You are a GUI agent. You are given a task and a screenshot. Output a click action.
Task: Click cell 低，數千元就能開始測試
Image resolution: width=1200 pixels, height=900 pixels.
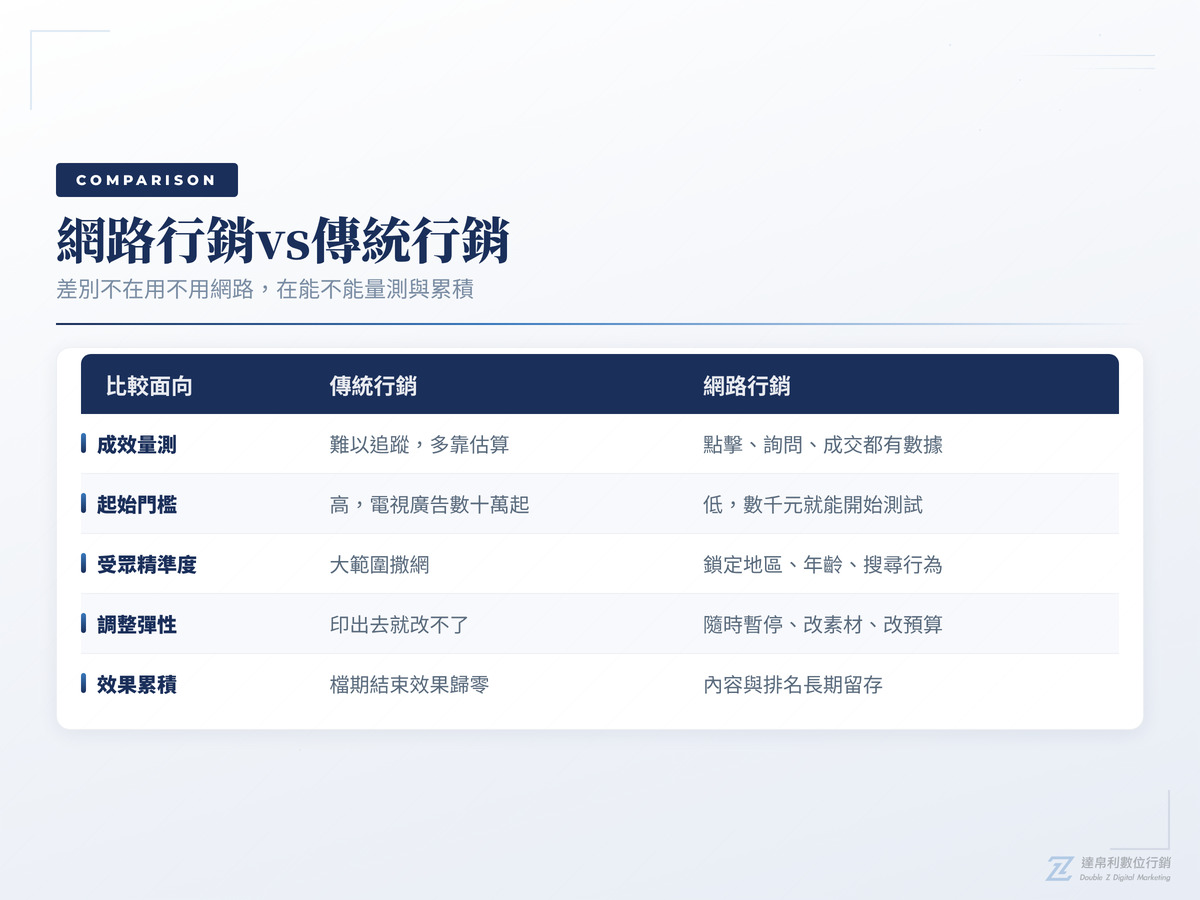[813, 505]
